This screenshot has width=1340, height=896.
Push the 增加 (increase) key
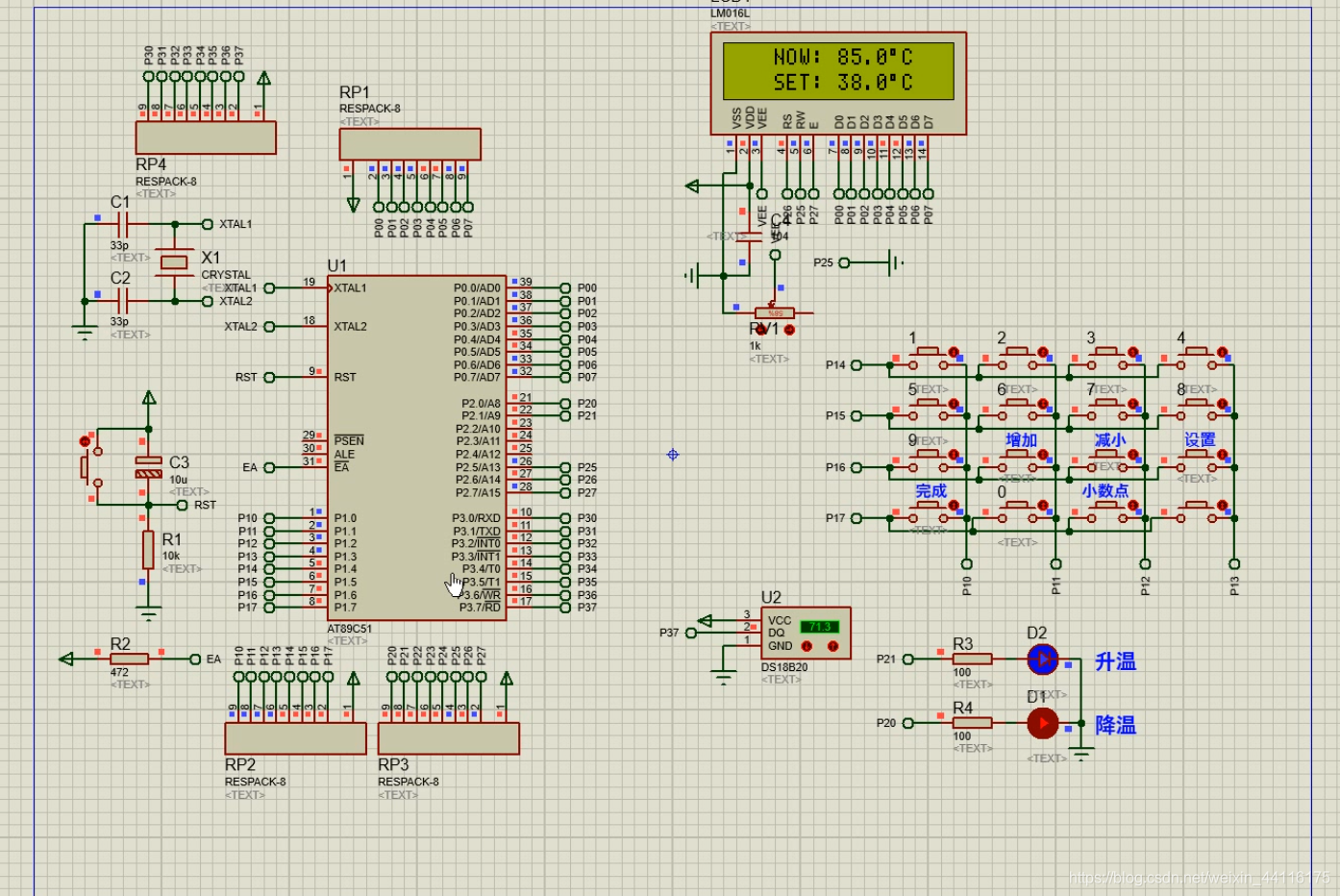pyautogui.click(x=1016, y=460)
